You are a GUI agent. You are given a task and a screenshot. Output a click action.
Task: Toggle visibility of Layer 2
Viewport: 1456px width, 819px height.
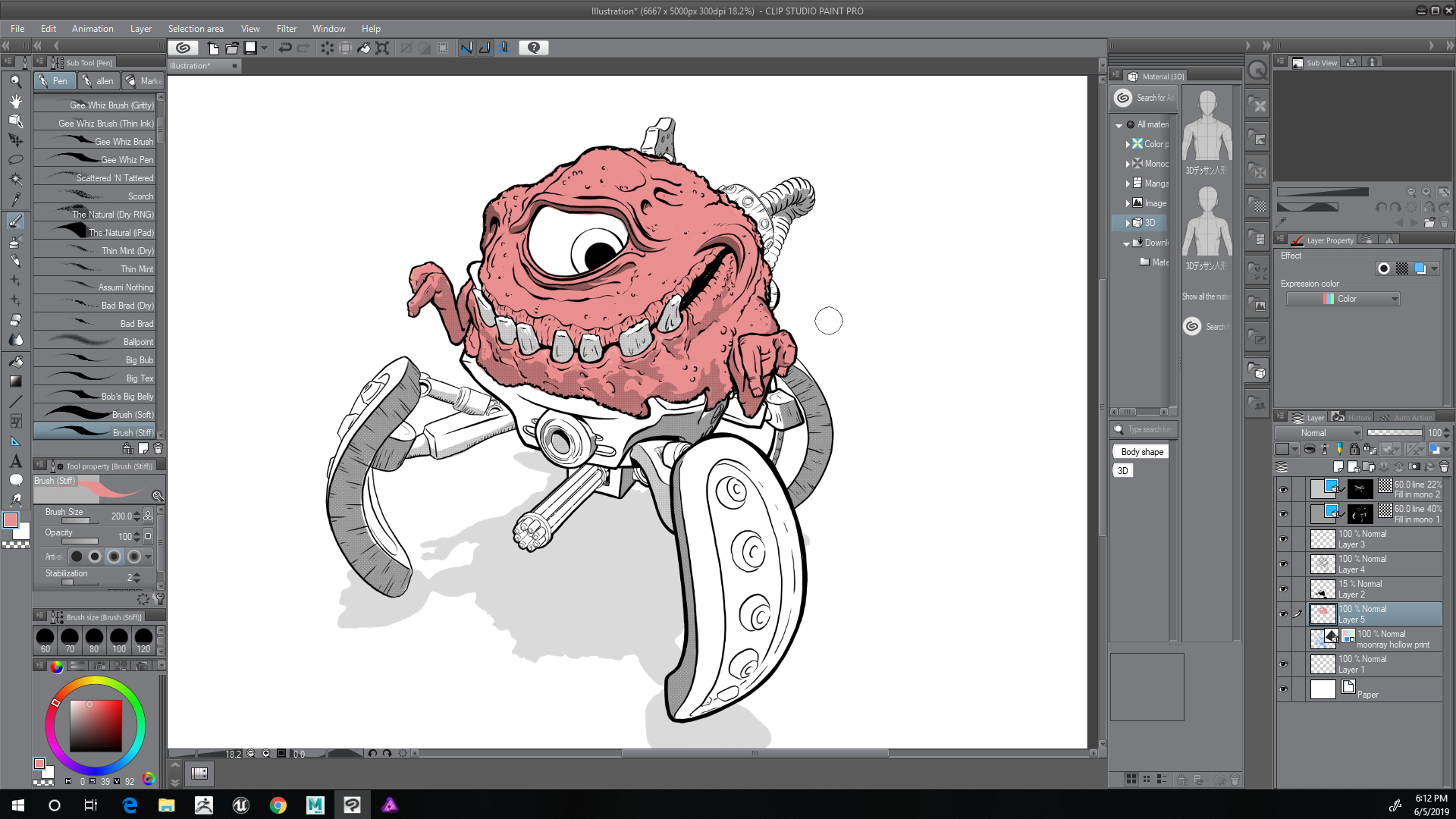(1283, 589)
